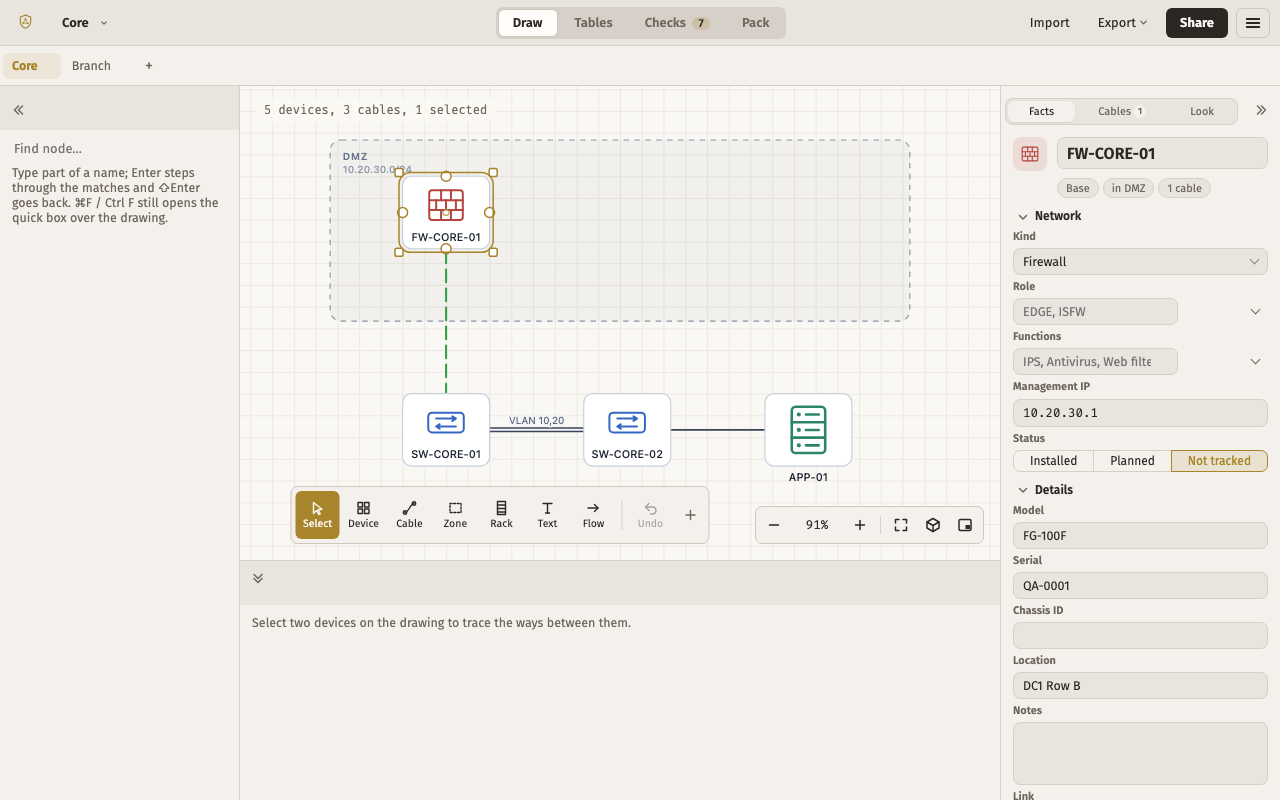Open the hamburger main menu

pyautogui.click(x=1253, y=23)
